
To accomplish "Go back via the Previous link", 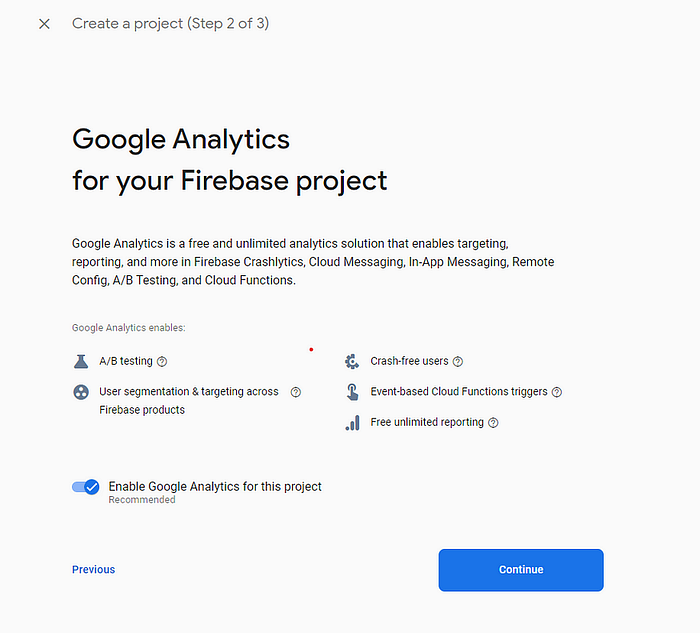I will tap(93, 569).
